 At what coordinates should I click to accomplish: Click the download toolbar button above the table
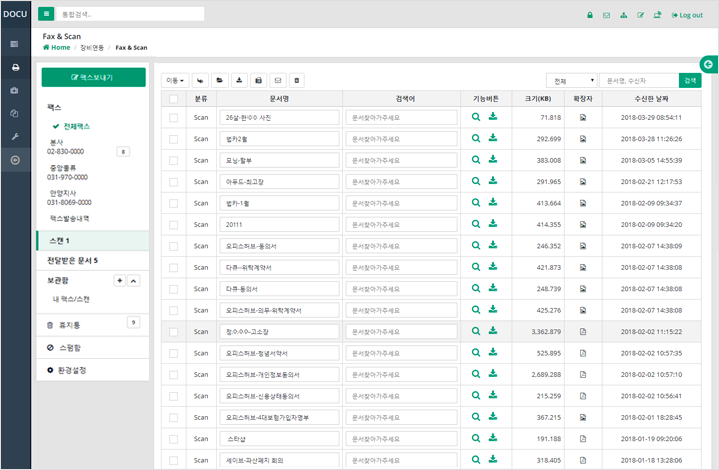tap(239, 81)
